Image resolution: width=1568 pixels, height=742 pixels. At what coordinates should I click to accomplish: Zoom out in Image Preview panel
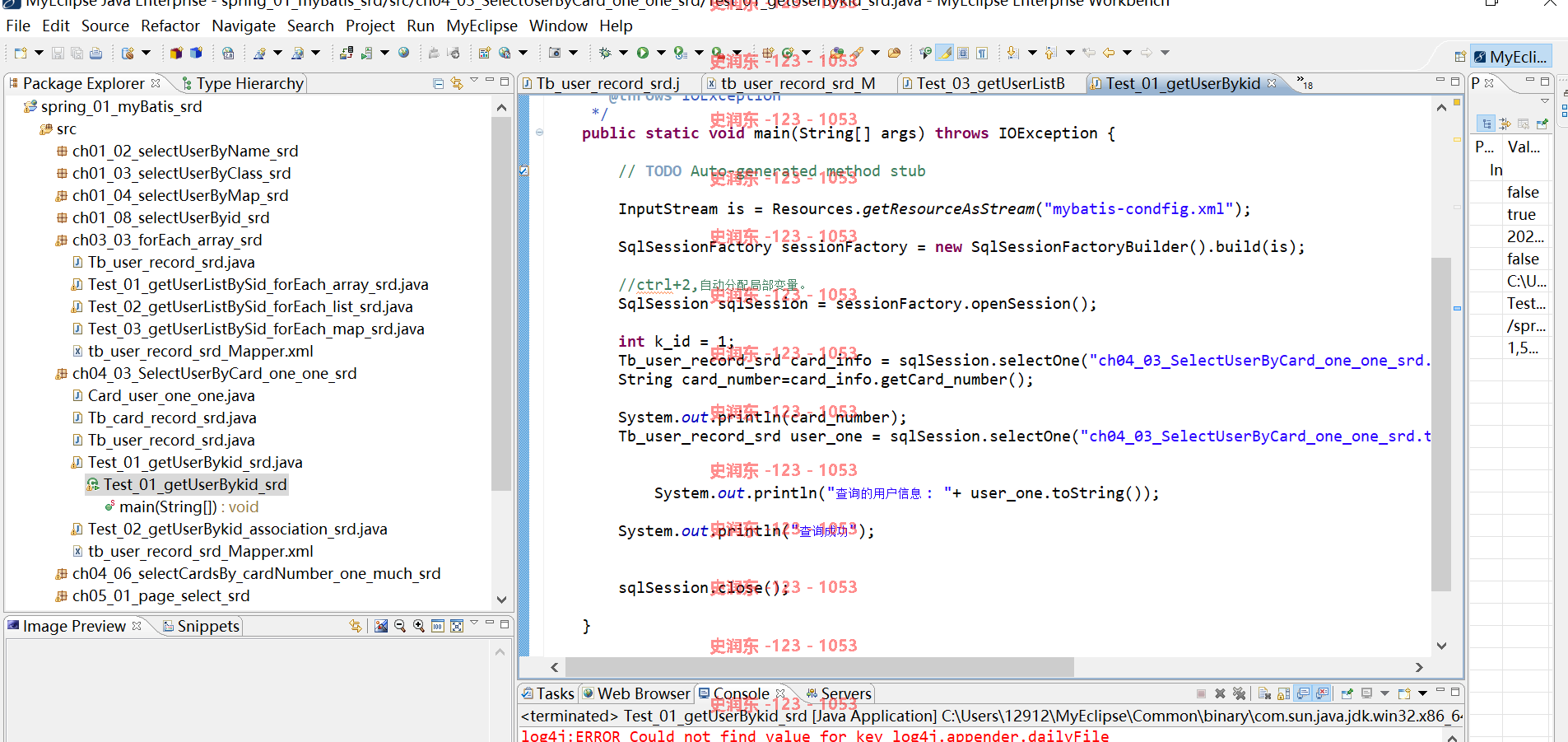pyautogui.click(x=400, y=626)
